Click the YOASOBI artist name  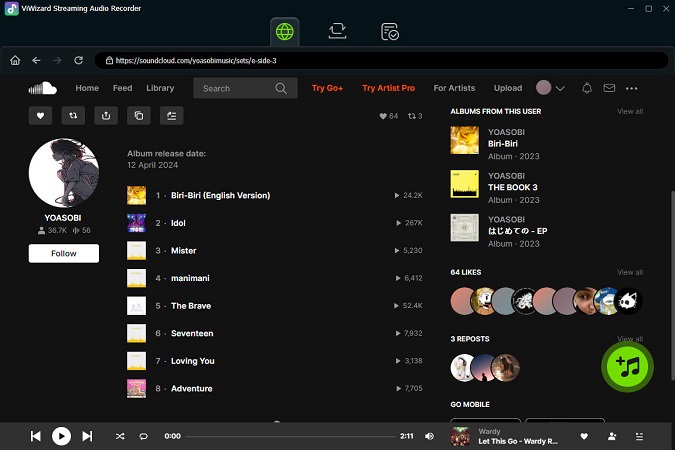coord(63,218)
